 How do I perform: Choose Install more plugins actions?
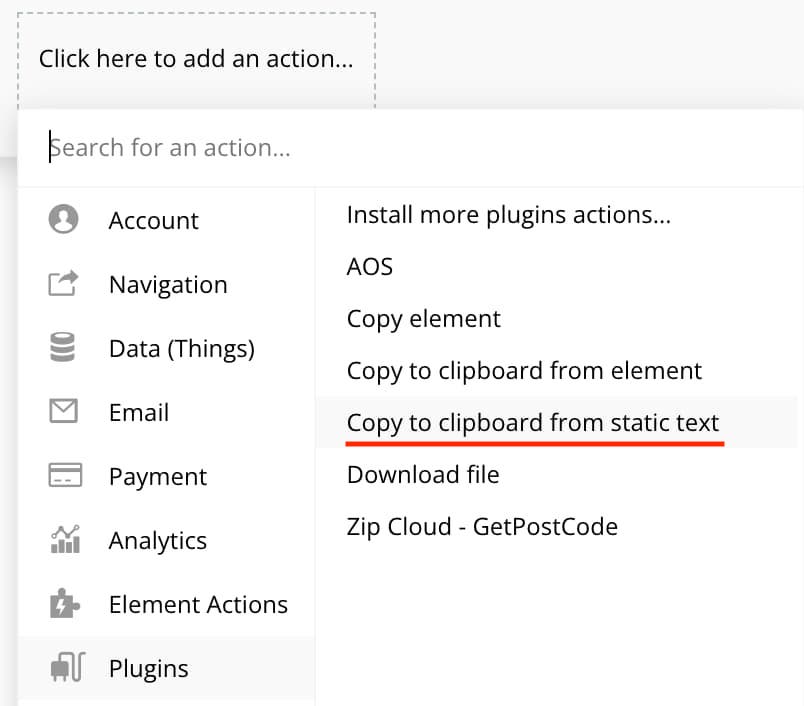[x=509, y=215]
